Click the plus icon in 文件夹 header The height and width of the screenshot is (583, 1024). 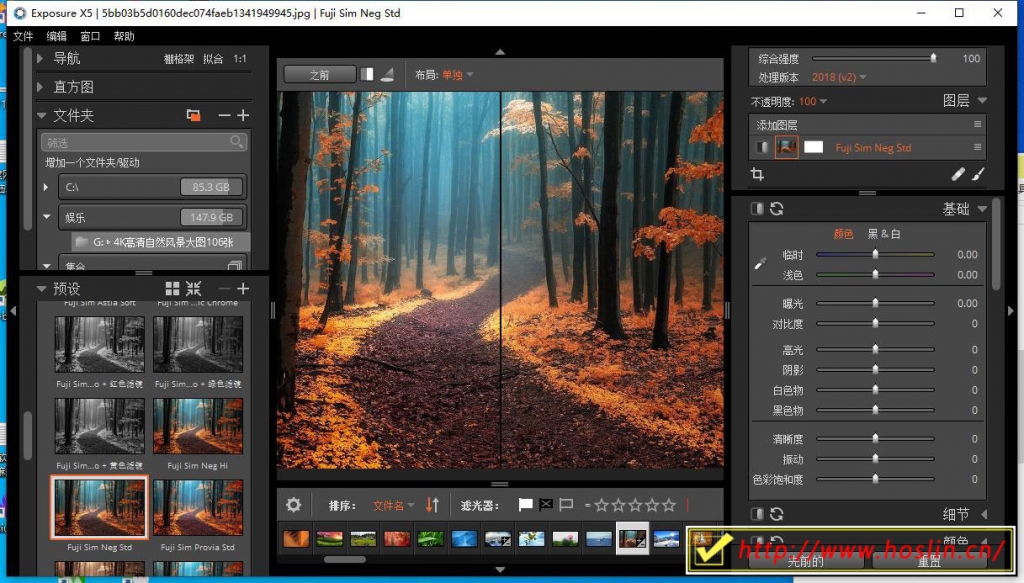[243, 116]
